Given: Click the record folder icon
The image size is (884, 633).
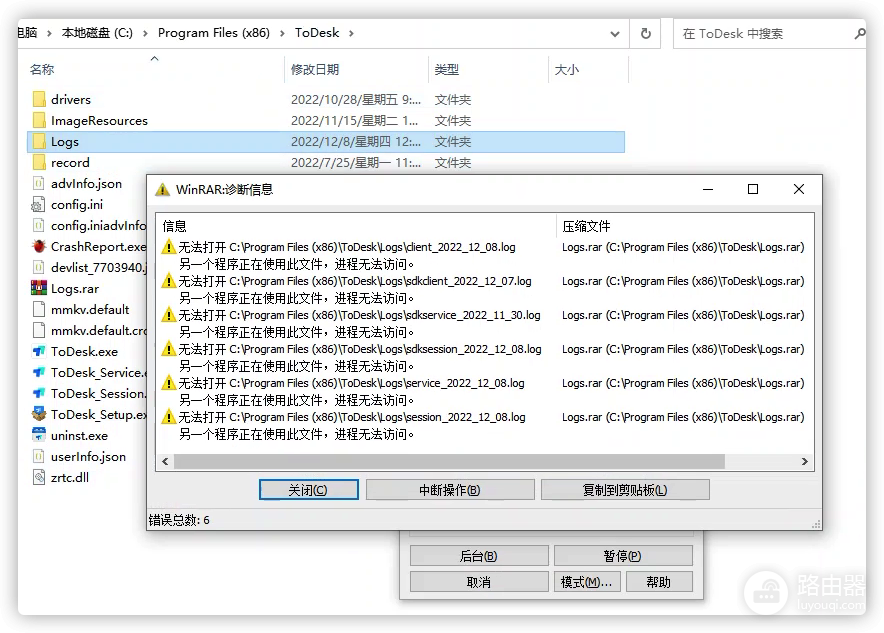Looking at the screenshot, I should click(39, 162).
